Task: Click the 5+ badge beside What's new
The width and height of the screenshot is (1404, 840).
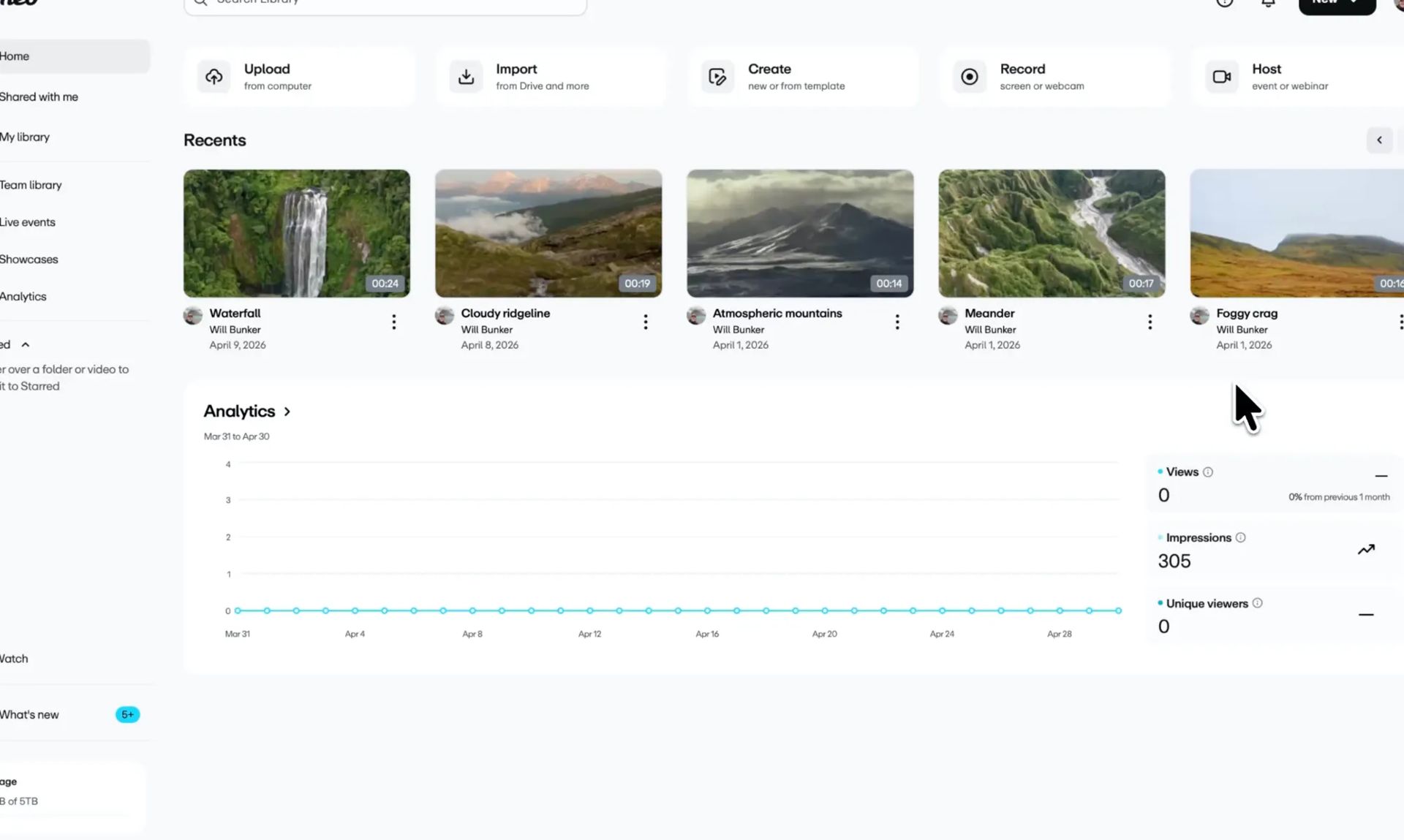Action: [127, 714]
